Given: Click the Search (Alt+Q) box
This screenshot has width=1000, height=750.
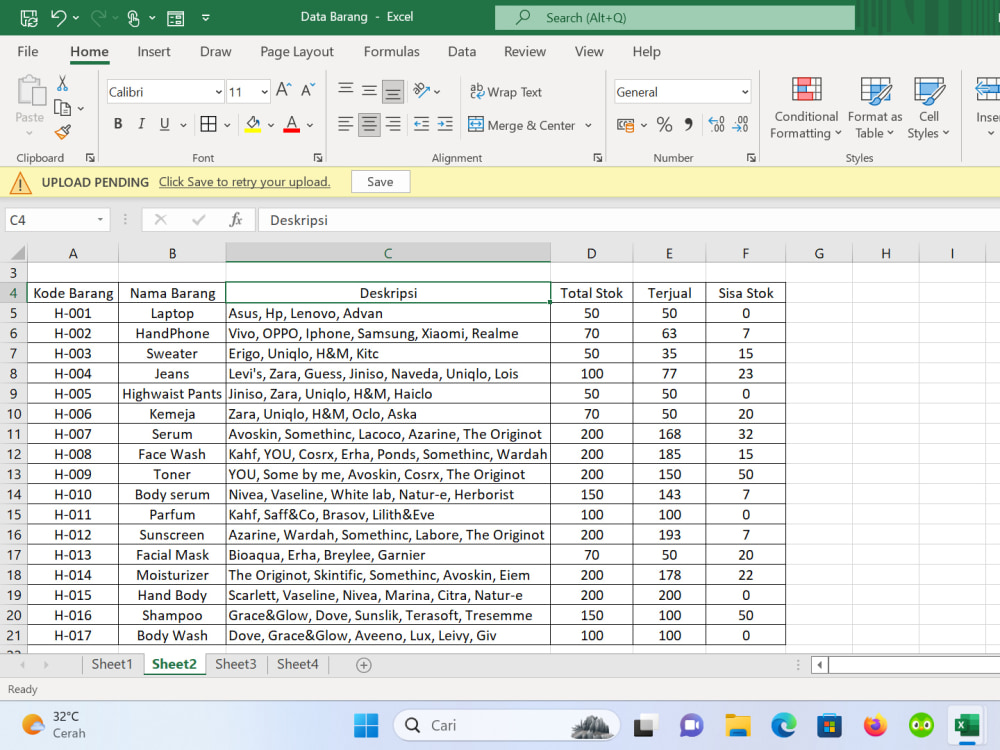Looking at the screenshot, I should [674, 18].
